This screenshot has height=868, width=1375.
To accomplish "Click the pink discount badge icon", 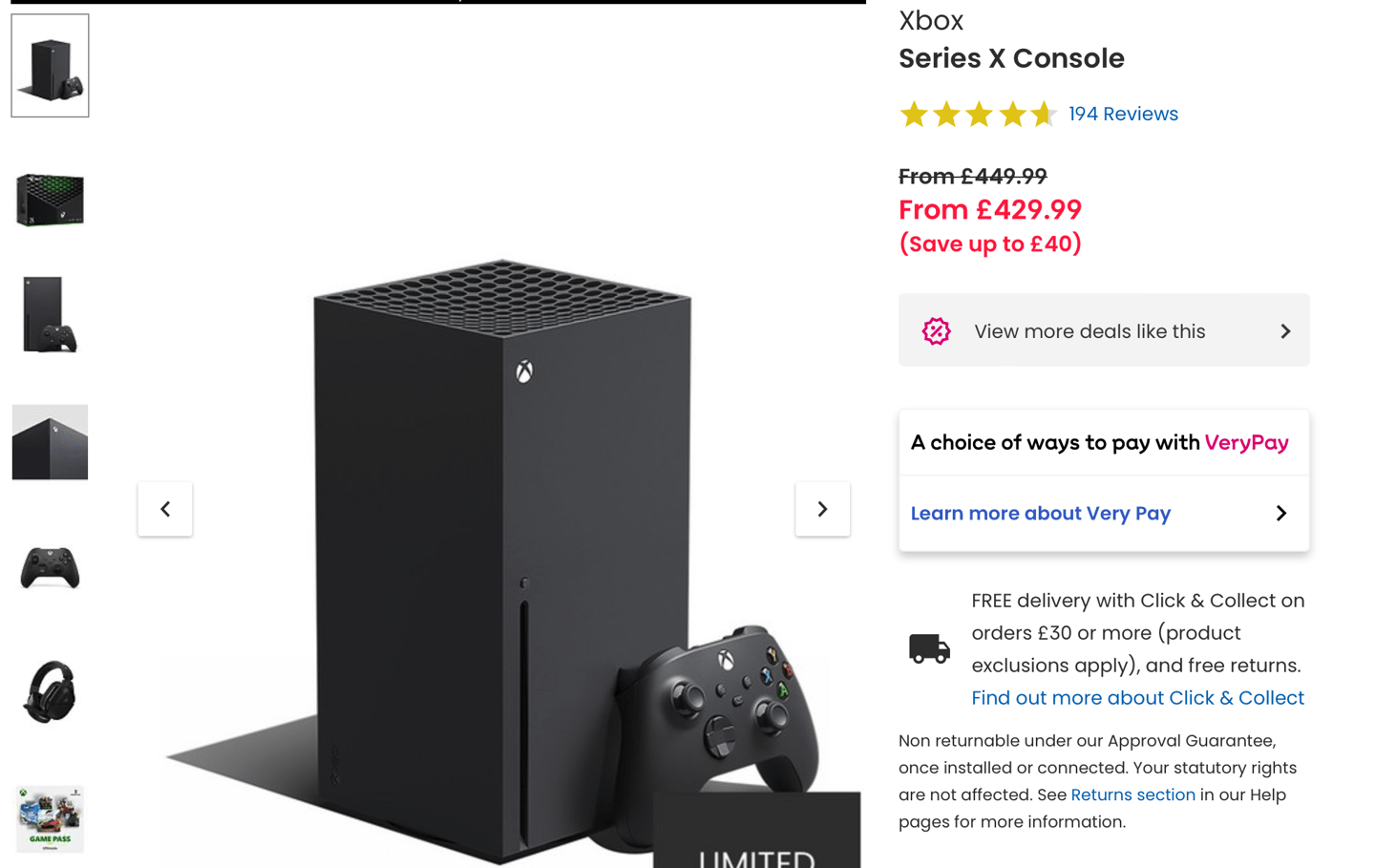I will pyautogui.click(x=937, y=330).
